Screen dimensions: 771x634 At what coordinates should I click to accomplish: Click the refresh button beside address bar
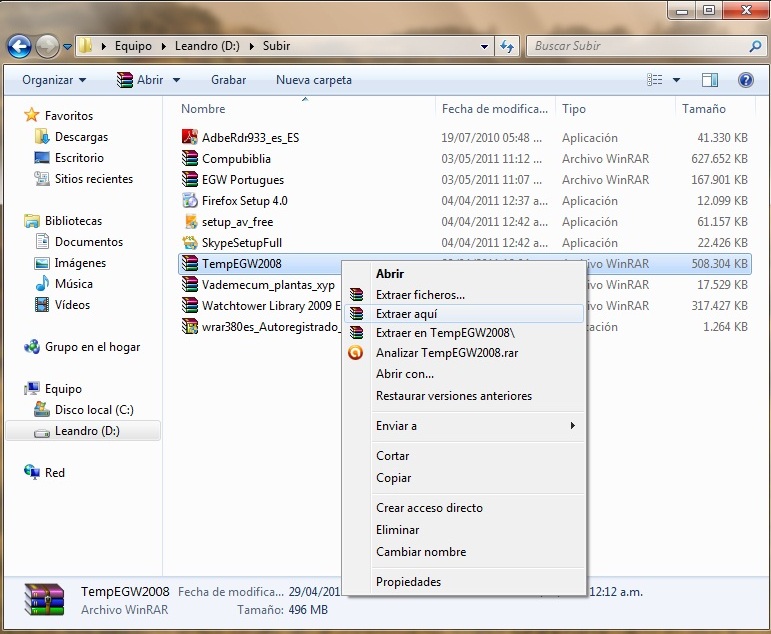point(507,46)
